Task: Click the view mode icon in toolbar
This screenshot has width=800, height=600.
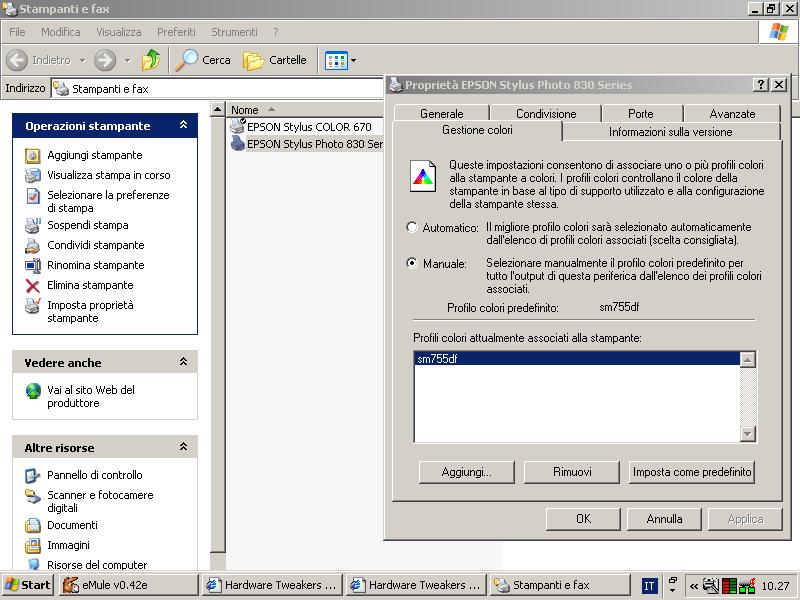Action: click(x=336, y=61)
